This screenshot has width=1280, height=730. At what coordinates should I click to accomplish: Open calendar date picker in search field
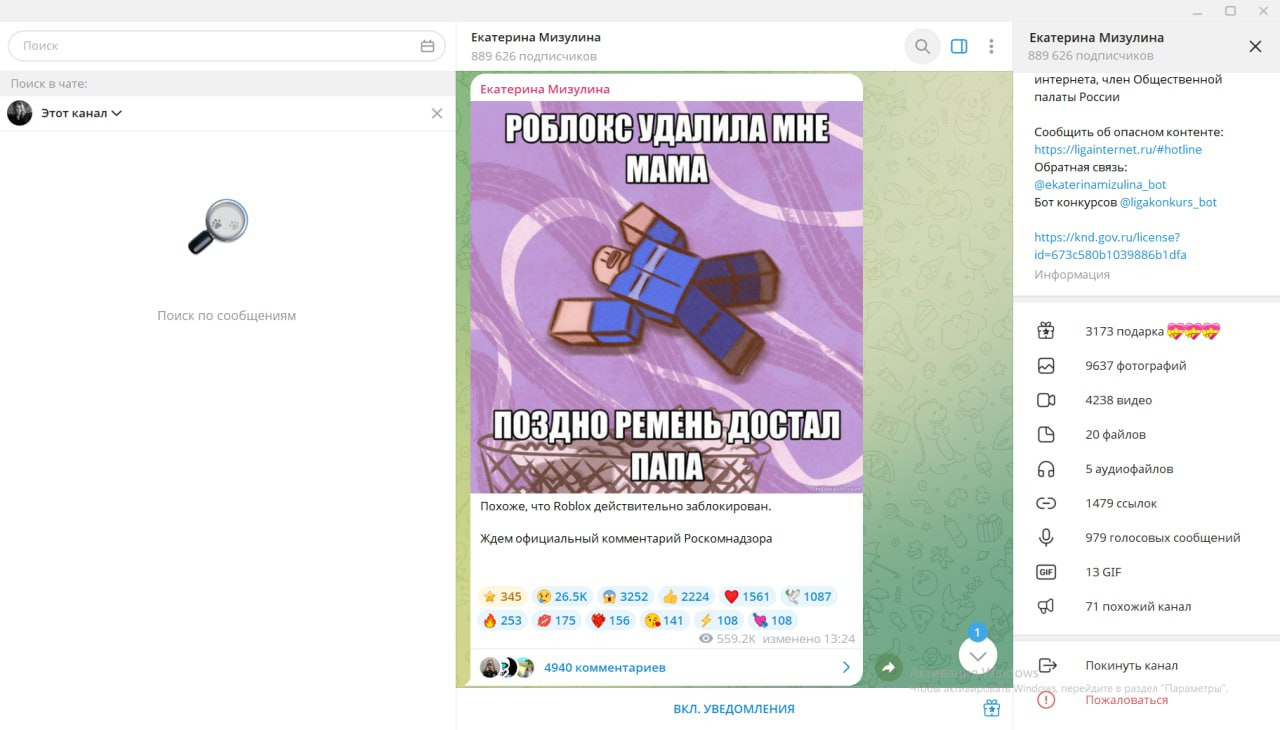[x=427, y=46]
